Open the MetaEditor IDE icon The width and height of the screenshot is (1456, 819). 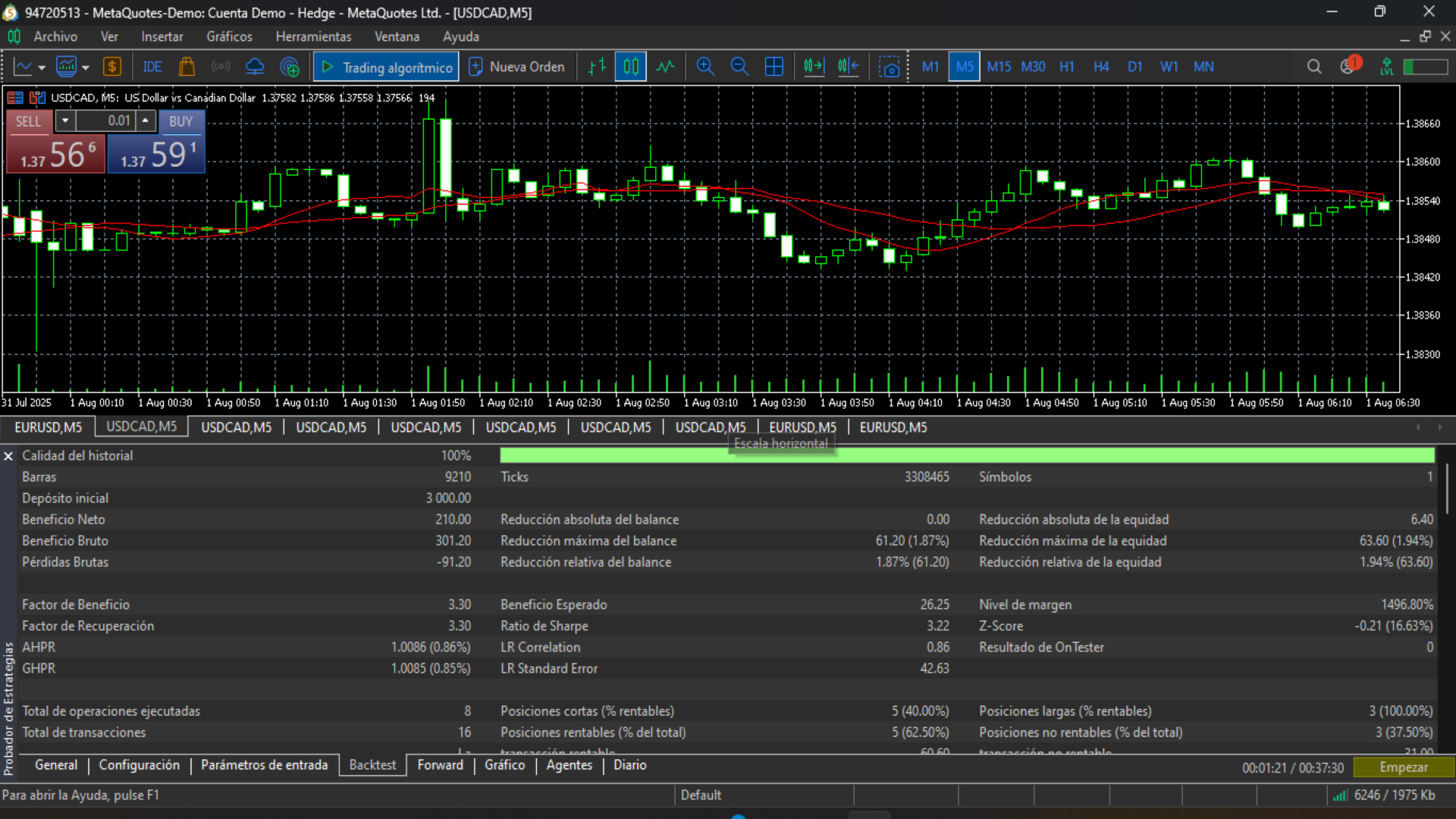tap(152, 67)
